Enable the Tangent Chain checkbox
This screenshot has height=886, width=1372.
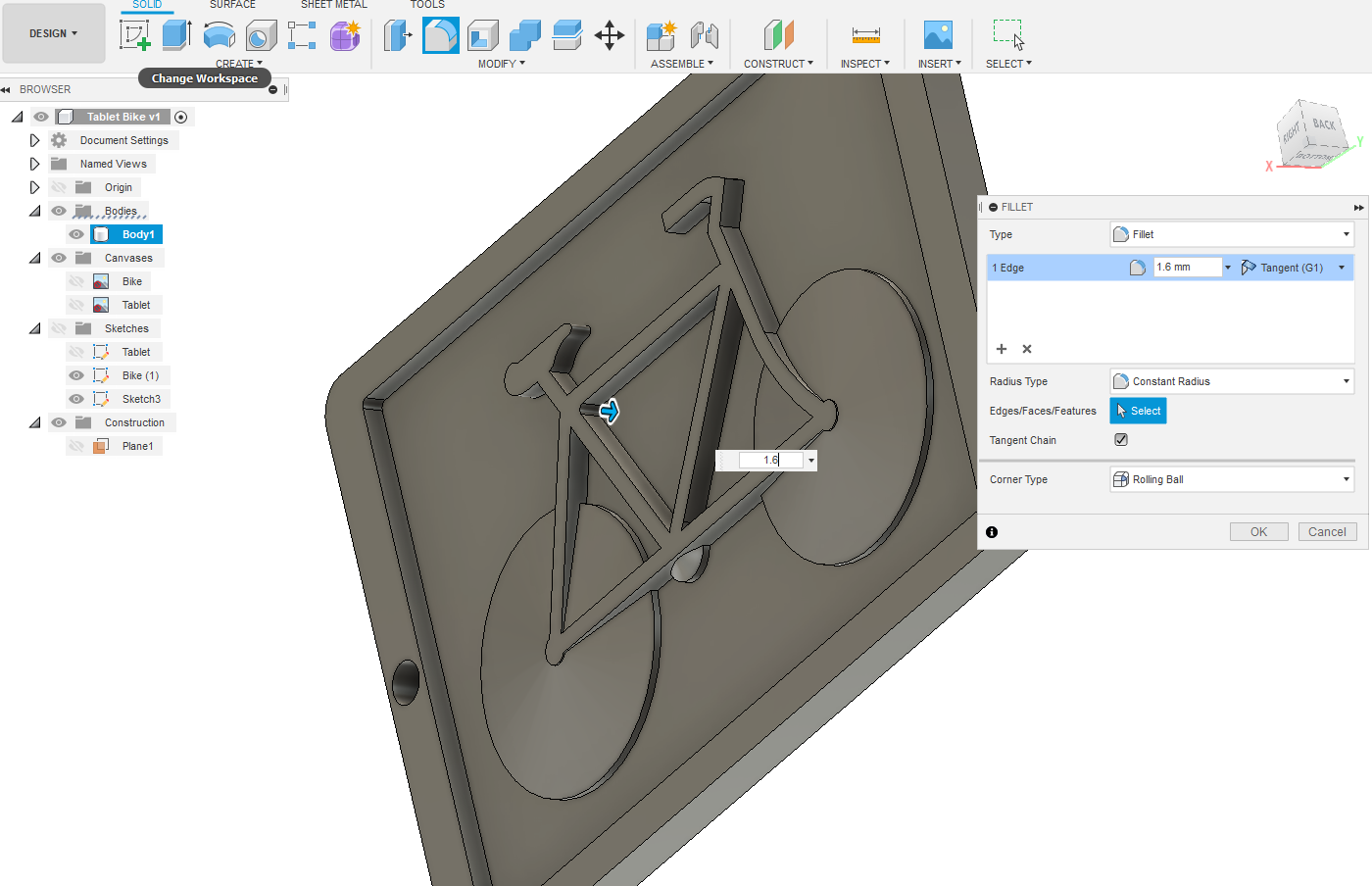1121,440
